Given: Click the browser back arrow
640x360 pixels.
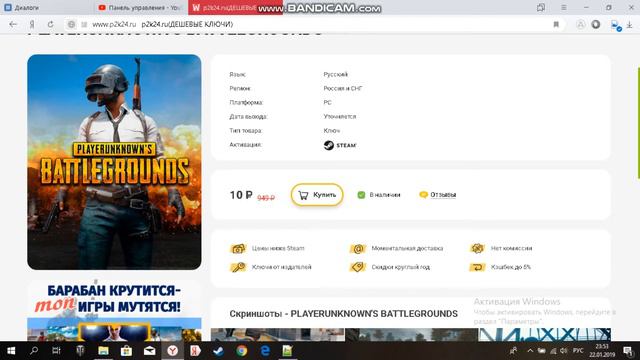Looking at the screenshot, I should [13, 24].
